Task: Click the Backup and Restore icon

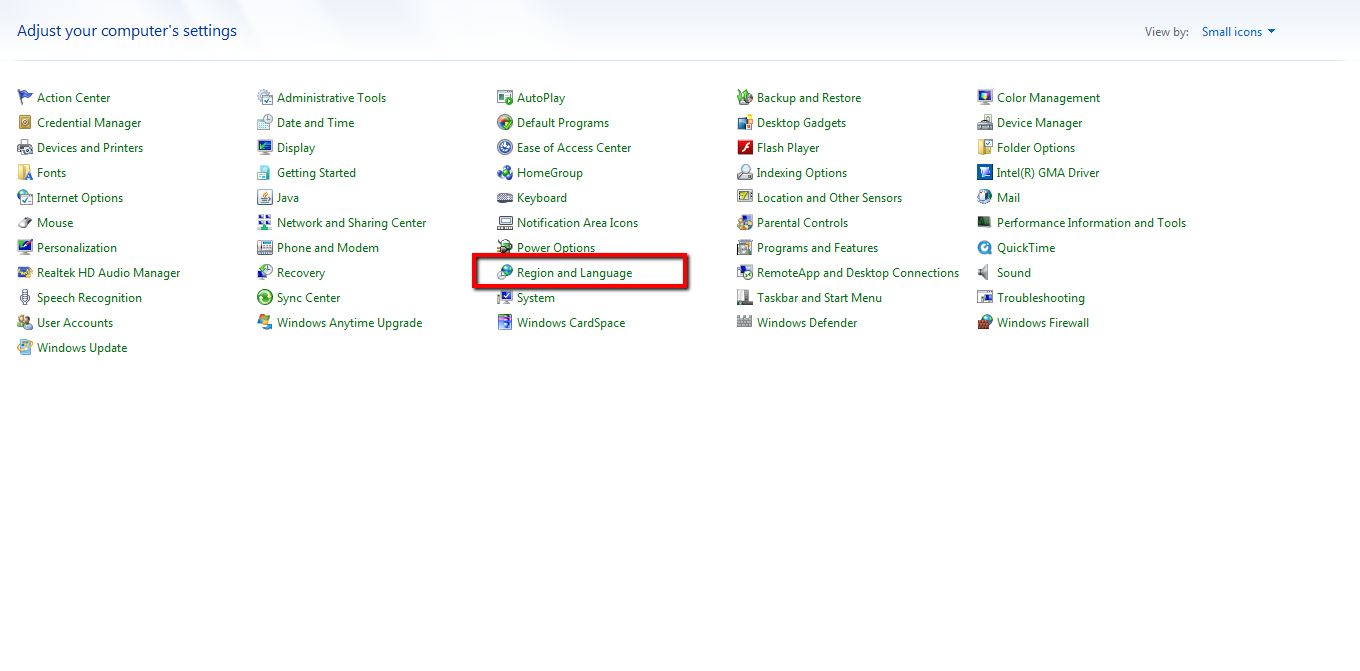Action: coord(745,97)
